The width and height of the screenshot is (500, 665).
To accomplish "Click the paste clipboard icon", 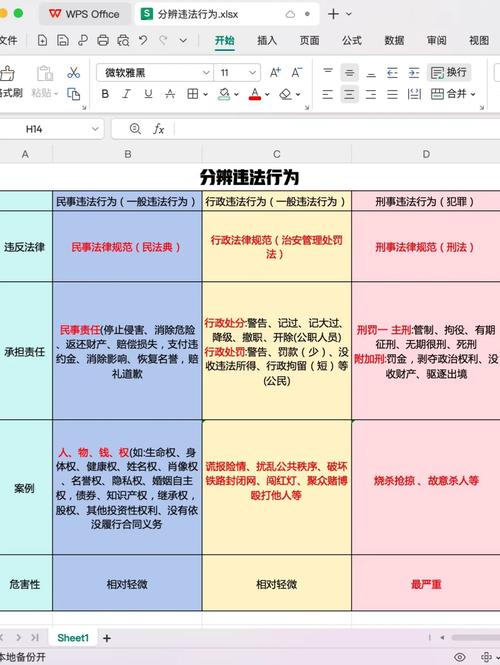I will click(45, 73).
